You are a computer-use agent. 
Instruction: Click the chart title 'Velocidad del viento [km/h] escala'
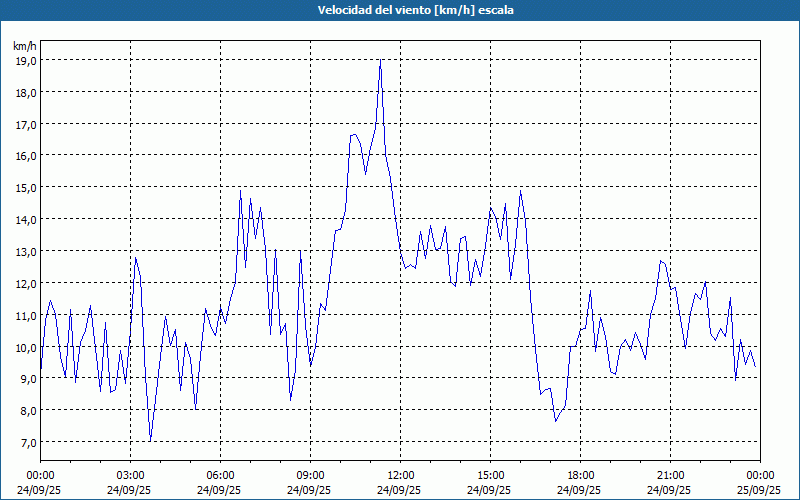coord(400,10)
